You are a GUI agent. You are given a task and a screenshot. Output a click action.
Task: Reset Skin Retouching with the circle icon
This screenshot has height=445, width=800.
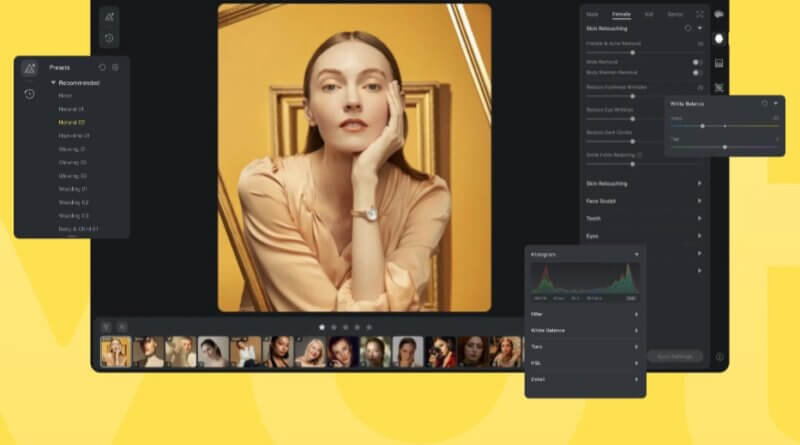688,29
